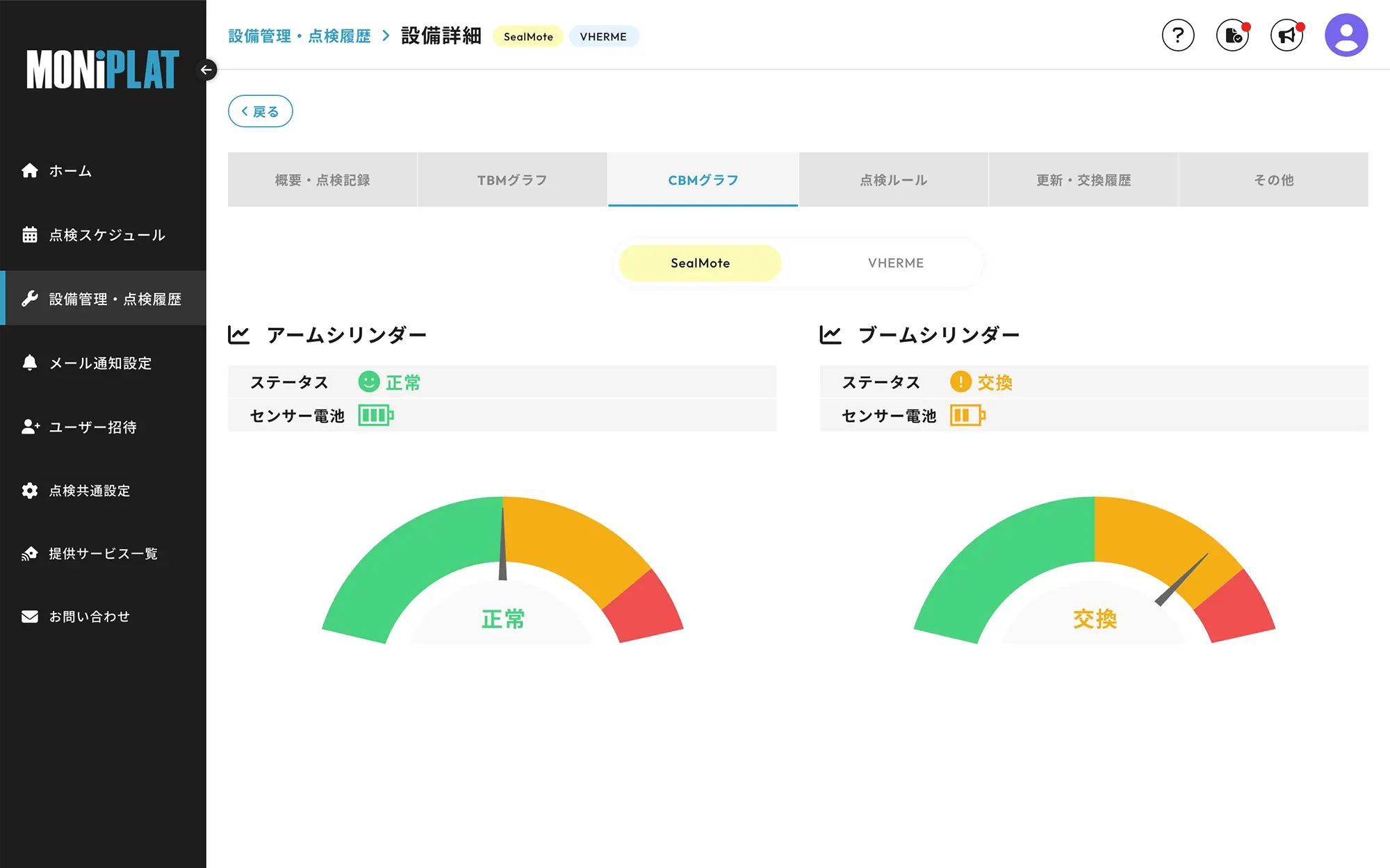Open the help question mark icon
The width and height of the screenshot is (1390, 868).
point(1178,35)
